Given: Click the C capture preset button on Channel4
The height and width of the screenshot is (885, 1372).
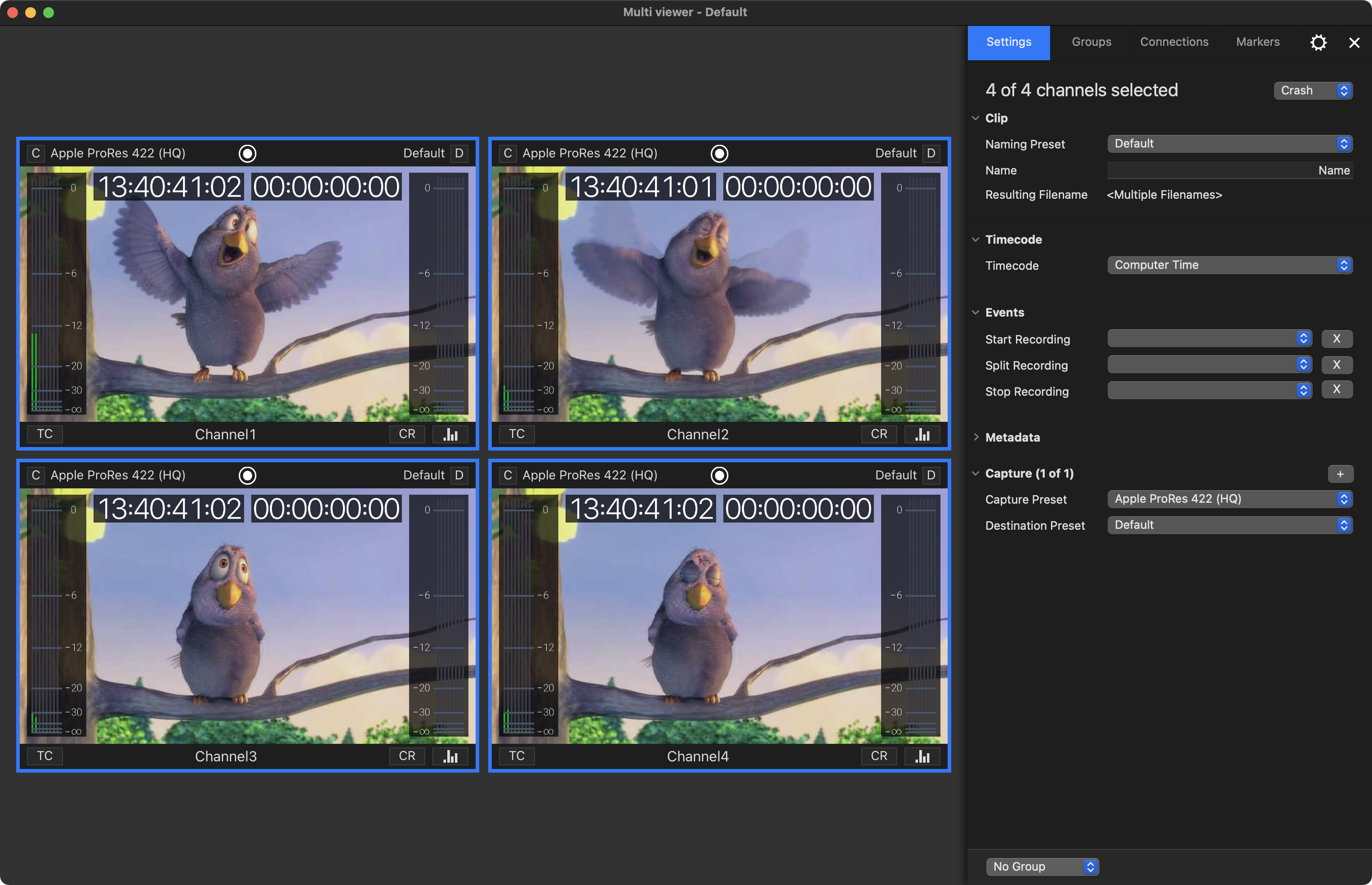Looking at the screenshot, I should 508,475.
